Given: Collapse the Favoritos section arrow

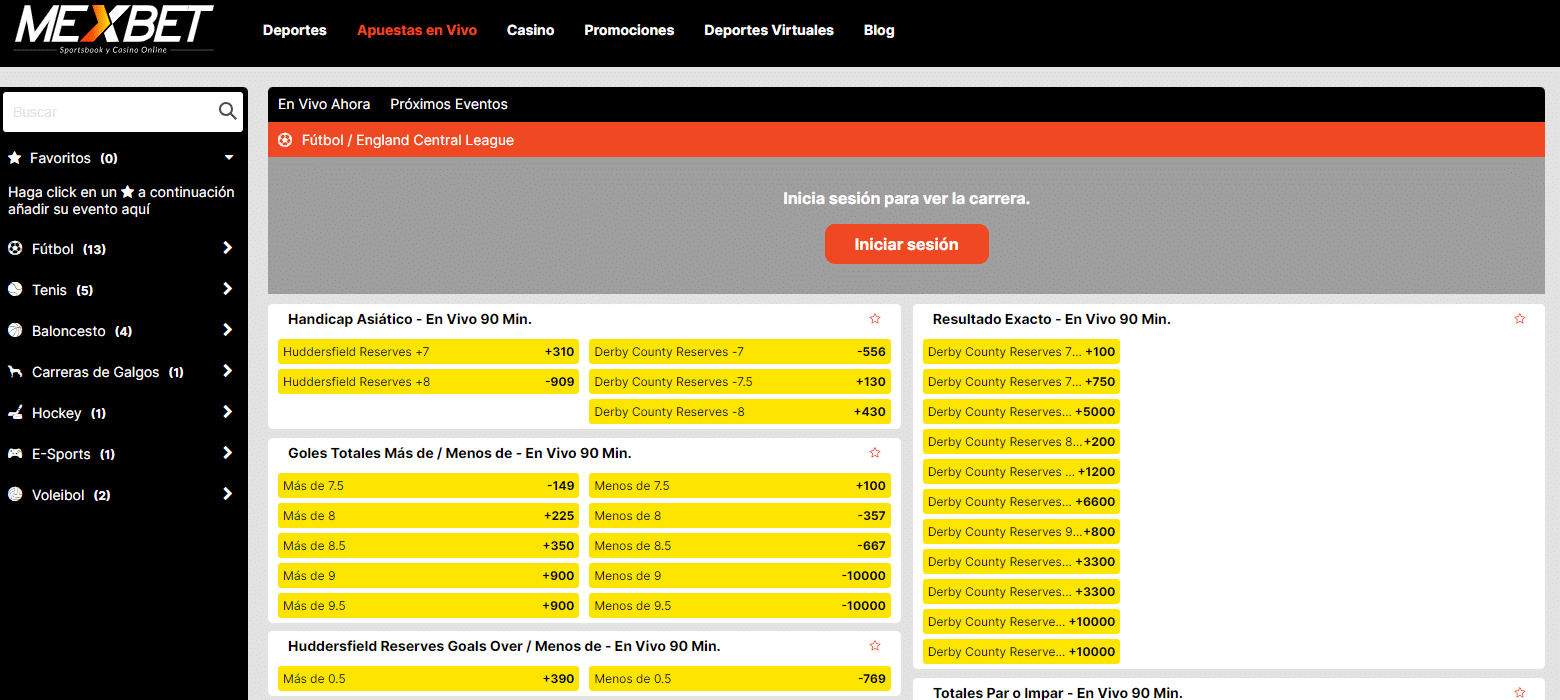Looking at the screenshot, I should tap(228, 157).
